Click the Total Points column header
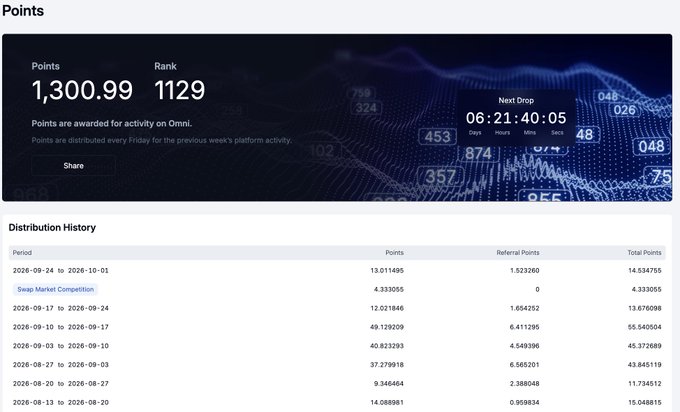Screen dimensions: 680x412 tap(644, 252)
